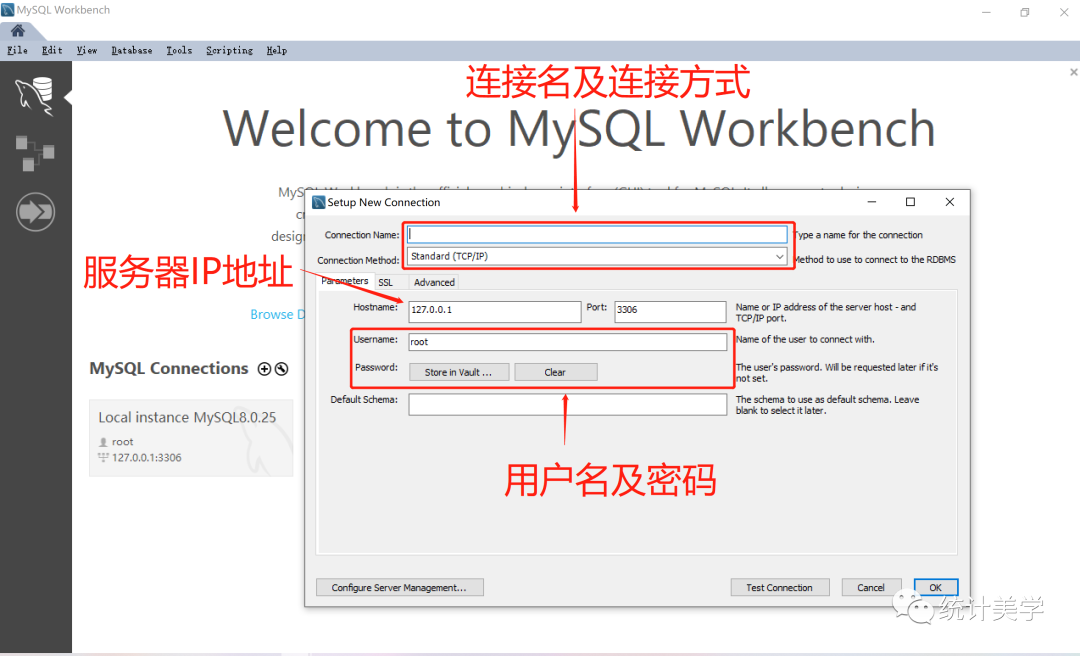
Task: Click the Setup New Connection dialog icon
Action: pos(319,202)
